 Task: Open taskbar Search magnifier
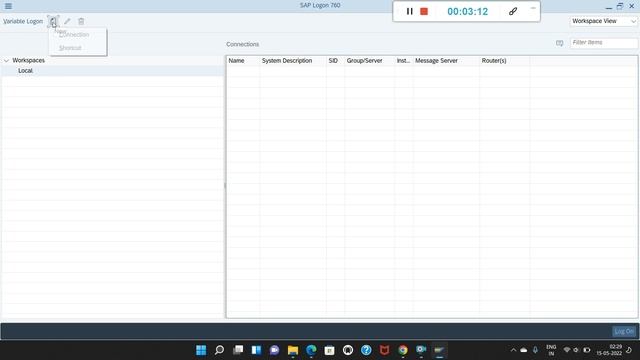coord(219,350)
